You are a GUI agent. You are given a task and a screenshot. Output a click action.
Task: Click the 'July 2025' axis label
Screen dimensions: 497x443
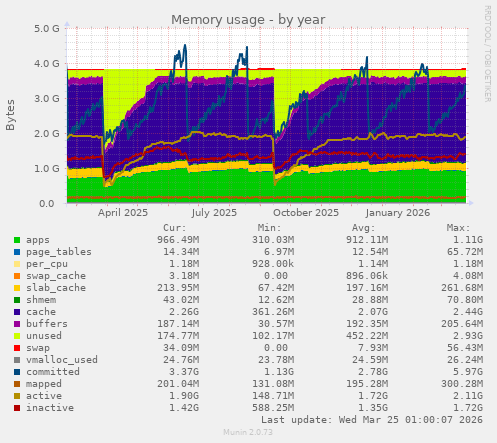(214, 213)
